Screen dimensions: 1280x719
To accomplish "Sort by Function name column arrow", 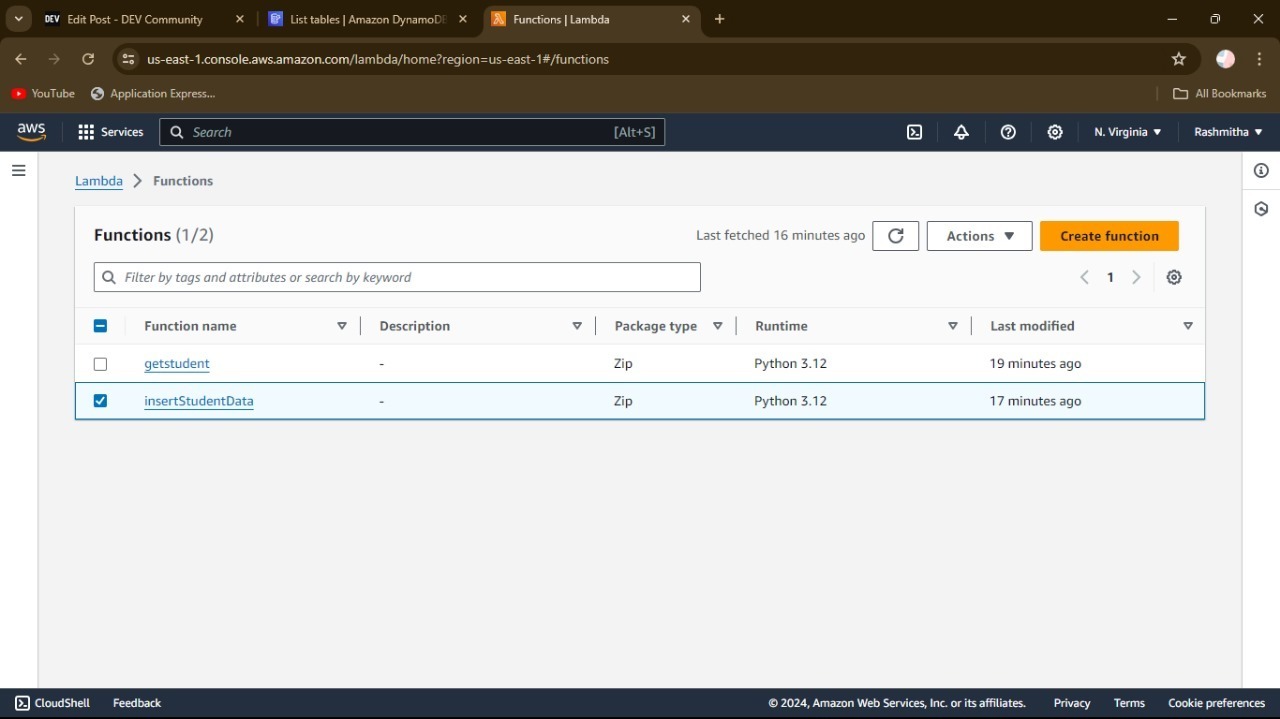I will pos(342,326).
